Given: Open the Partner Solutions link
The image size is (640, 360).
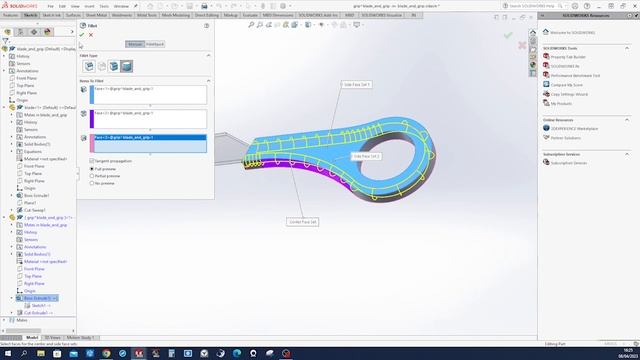Looking at the screenshot, I should click(566, 138).
